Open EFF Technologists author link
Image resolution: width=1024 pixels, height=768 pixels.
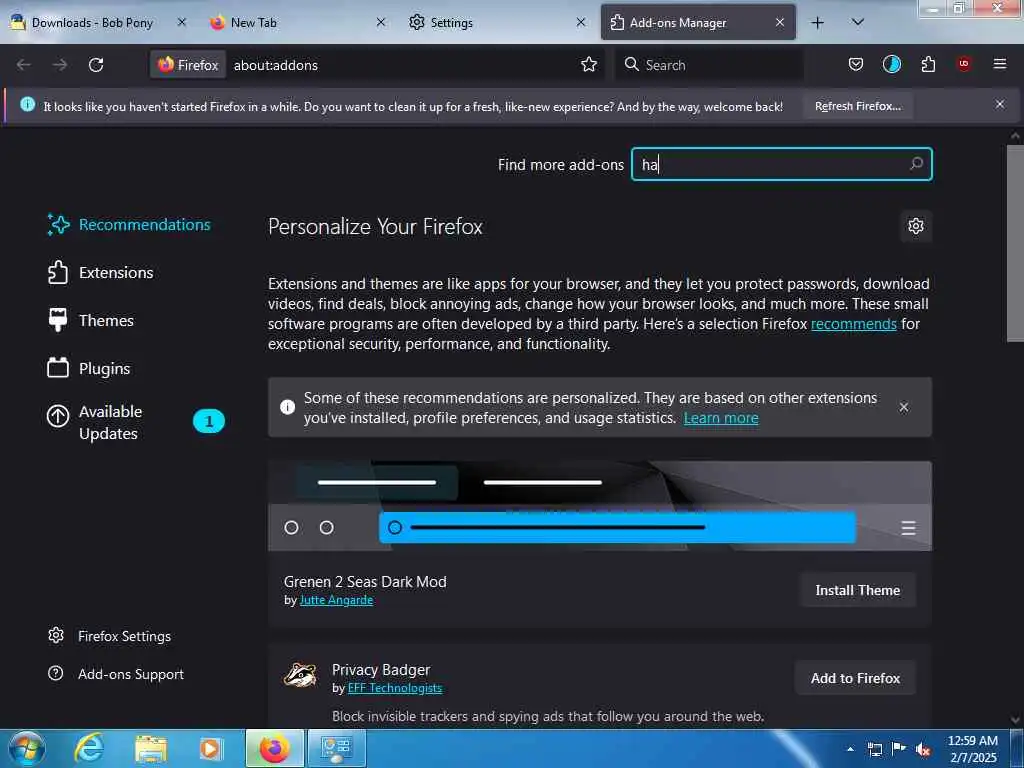pos(395,688)
